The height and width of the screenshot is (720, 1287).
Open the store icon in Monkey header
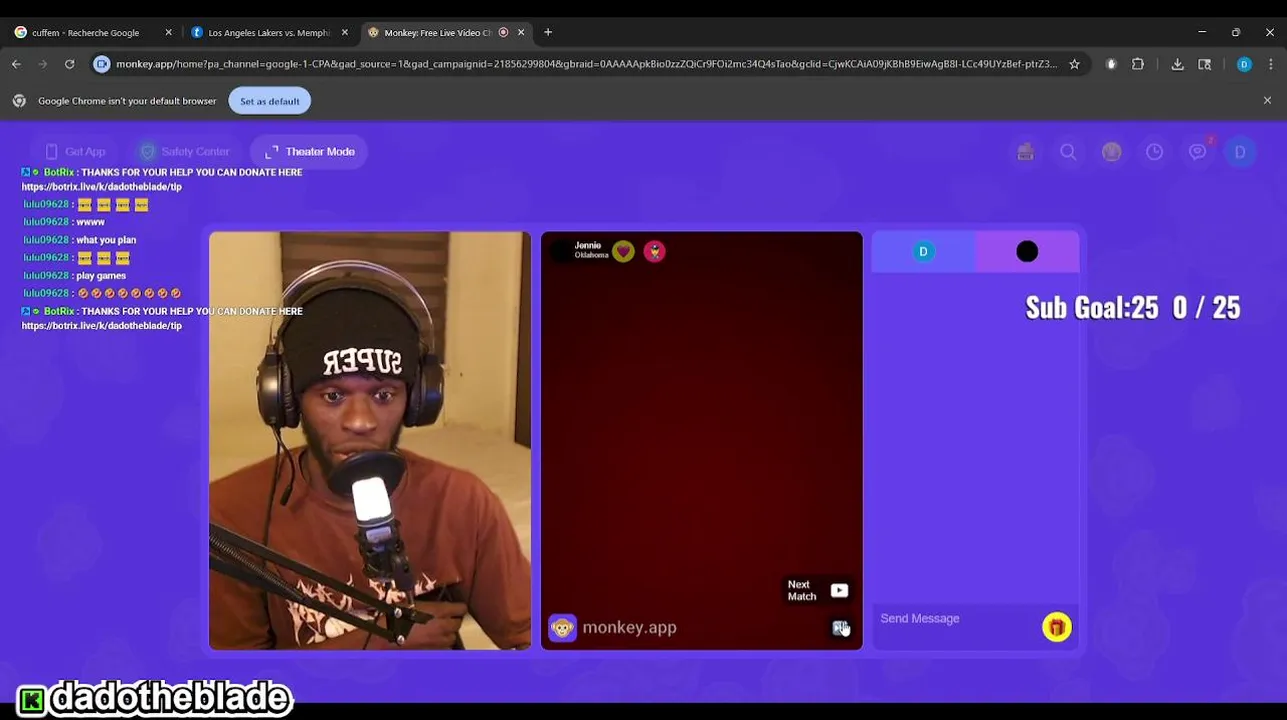tap(1025, 152)
